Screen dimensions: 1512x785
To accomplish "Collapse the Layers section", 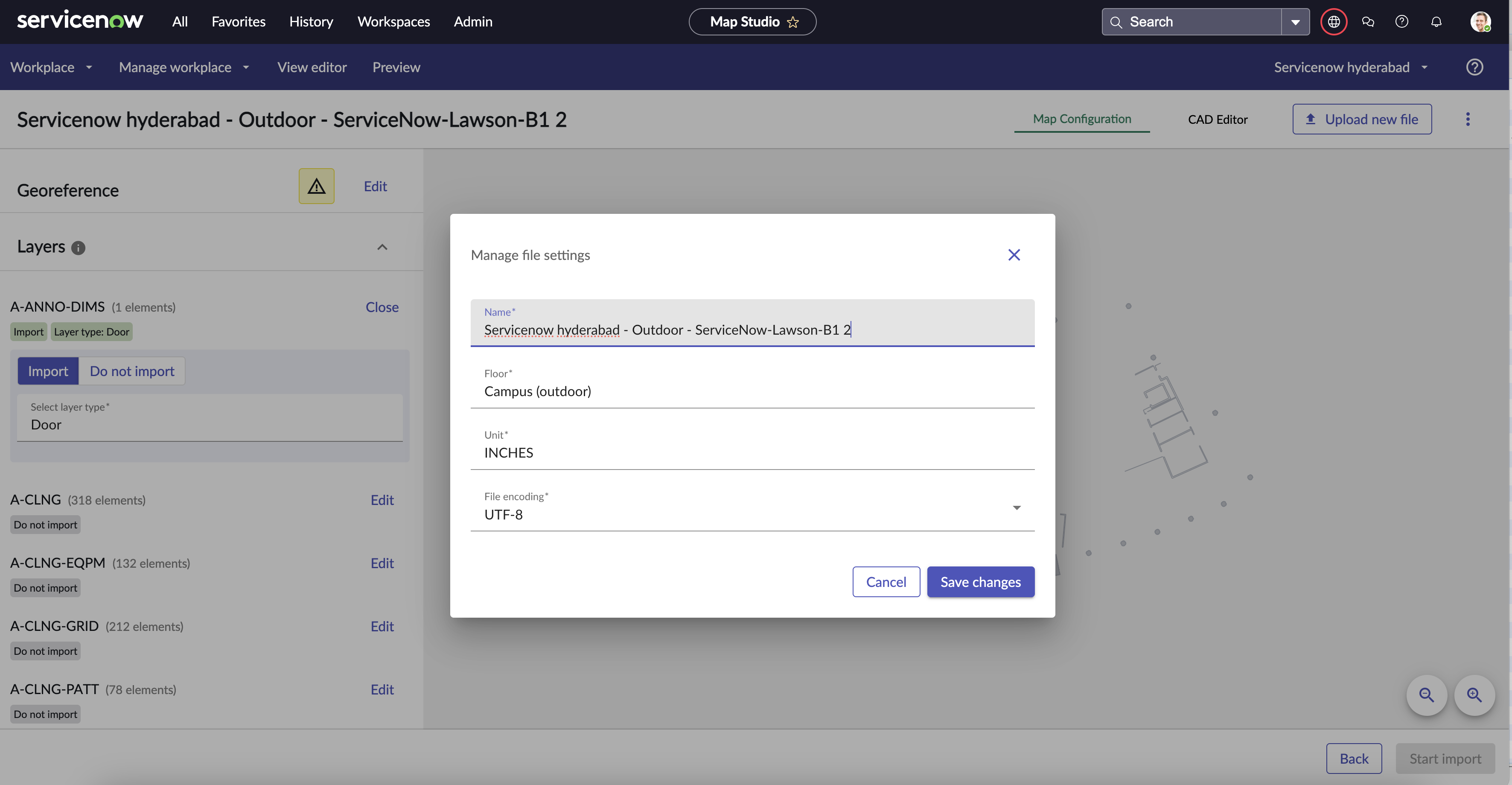I will [382, 247].
